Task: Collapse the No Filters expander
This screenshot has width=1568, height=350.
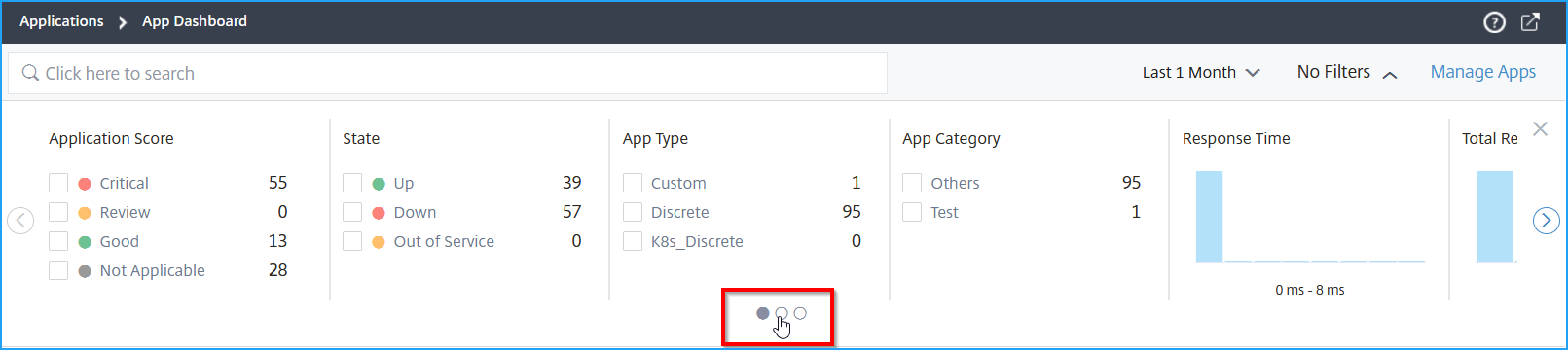Action: coord(1347,73)
